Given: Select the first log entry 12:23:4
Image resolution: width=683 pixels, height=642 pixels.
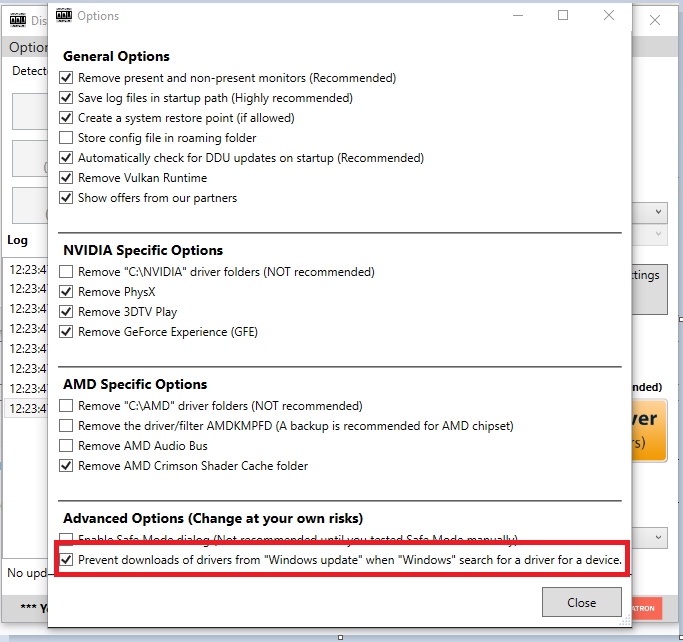Looking at the screenshot, I should (x=27, y=270).
